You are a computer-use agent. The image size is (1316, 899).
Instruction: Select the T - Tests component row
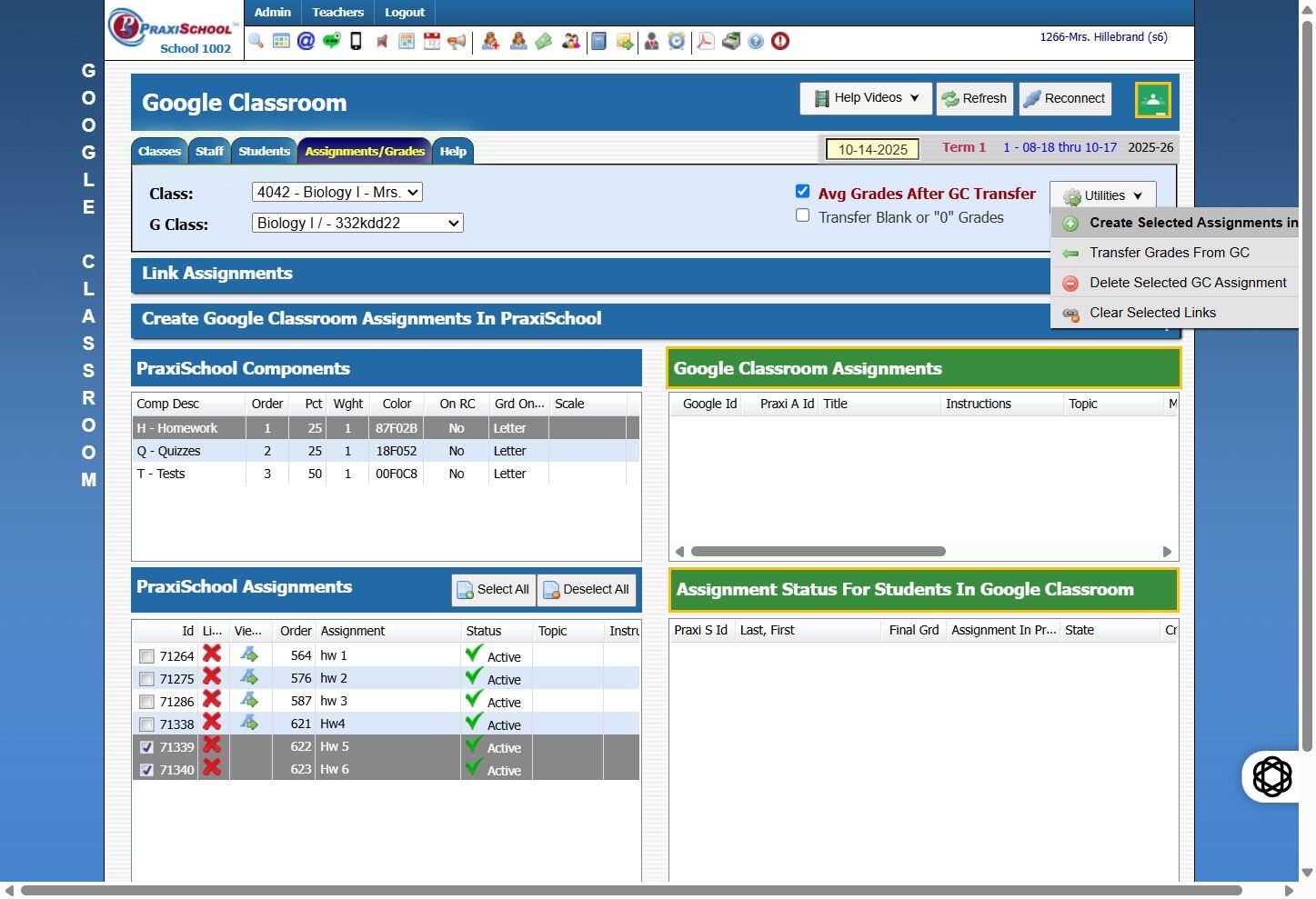(x=386, y=474)
